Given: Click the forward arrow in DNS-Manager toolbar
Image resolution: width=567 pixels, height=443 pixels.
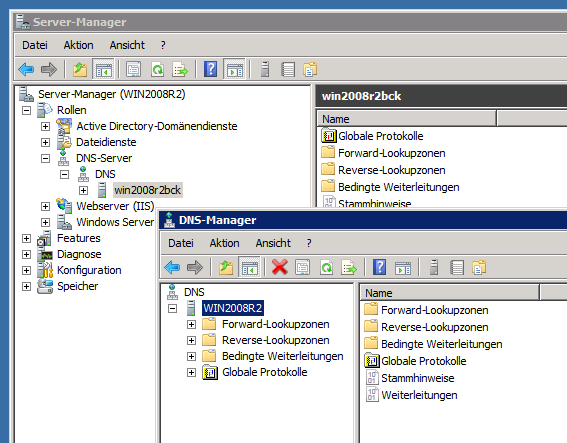Looking at the screenshot, I should 195,268.
